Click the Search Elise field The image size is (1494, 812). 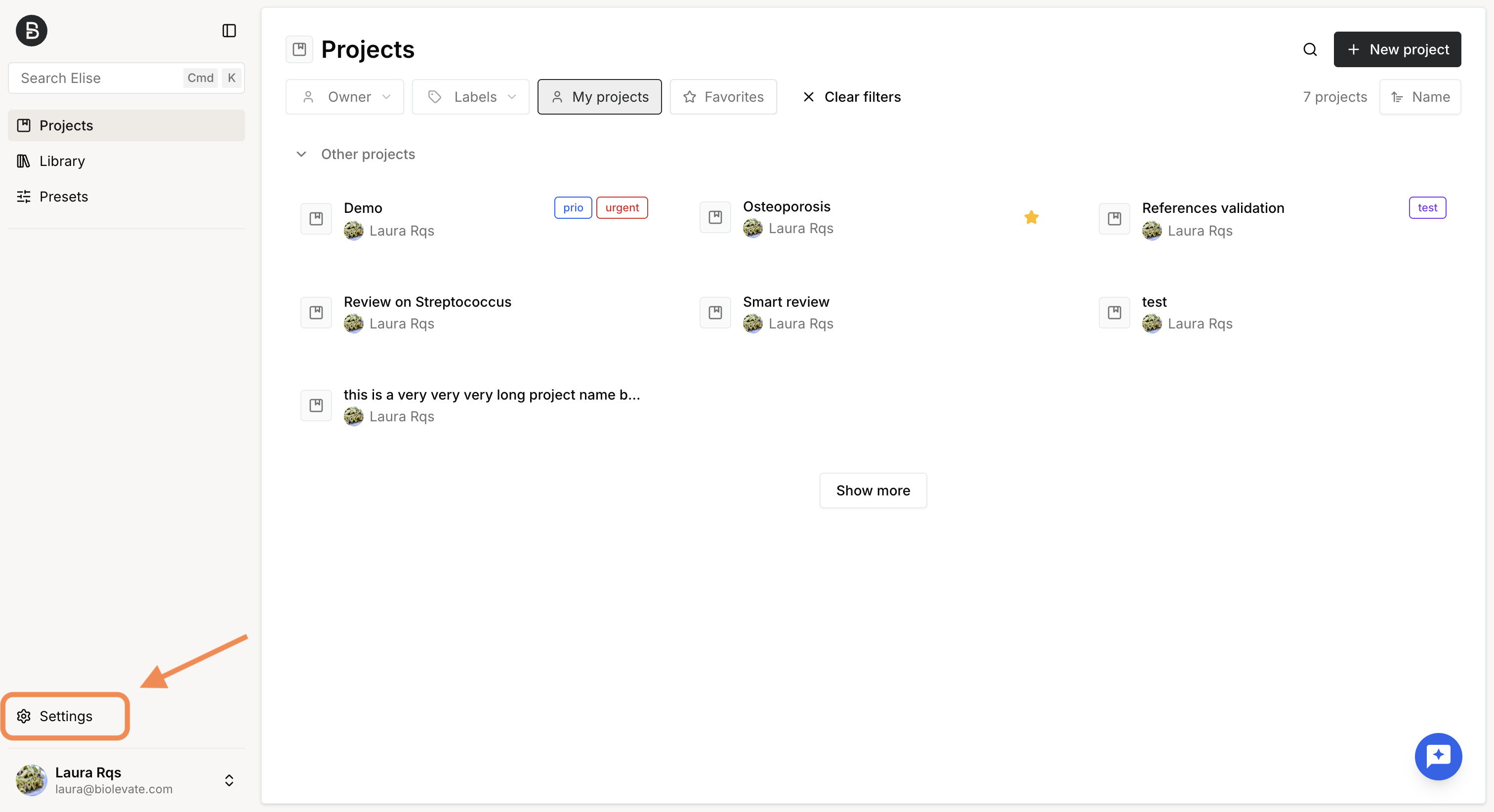point(126,78)
